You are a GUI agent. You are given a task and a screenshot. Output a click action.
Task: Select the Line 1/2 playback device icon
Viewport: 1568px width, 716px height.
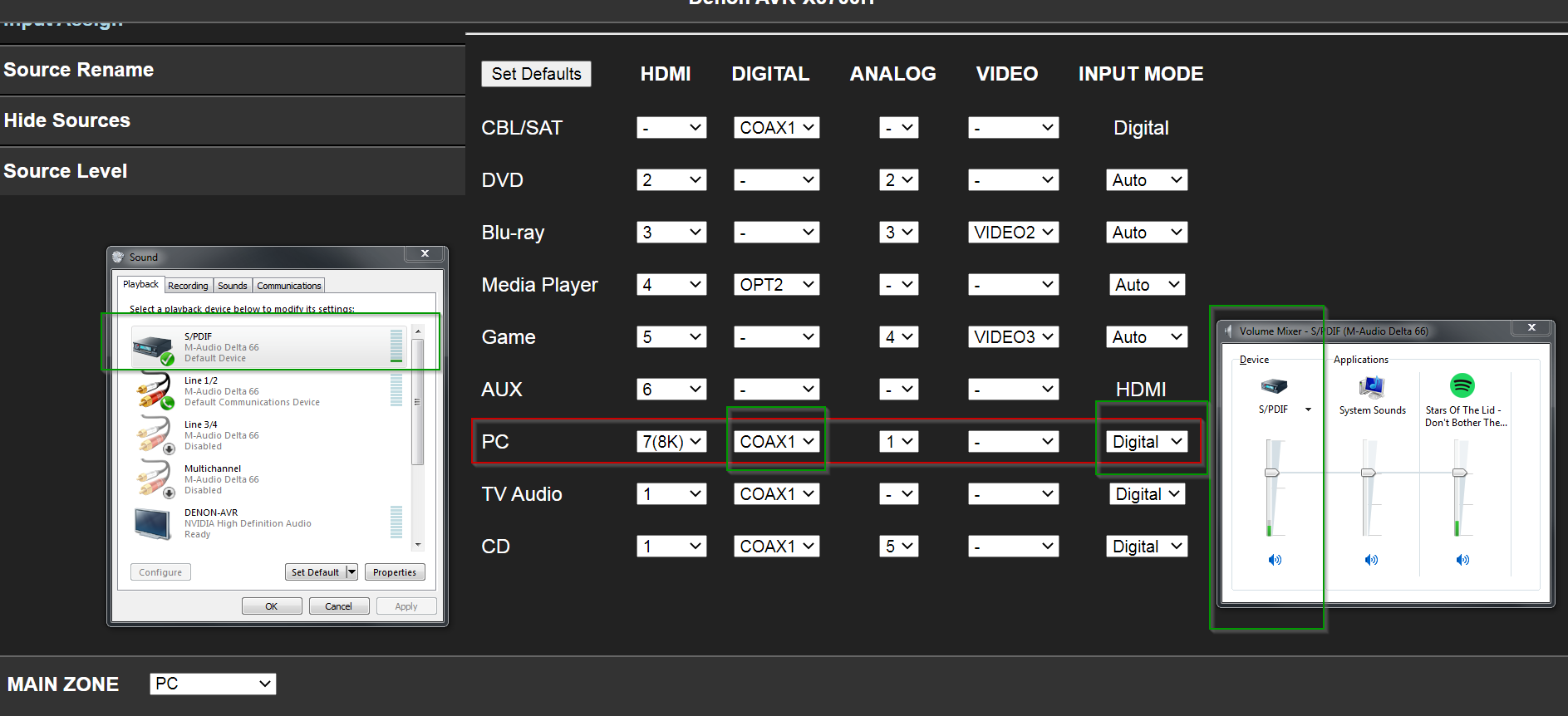[155, 391]
